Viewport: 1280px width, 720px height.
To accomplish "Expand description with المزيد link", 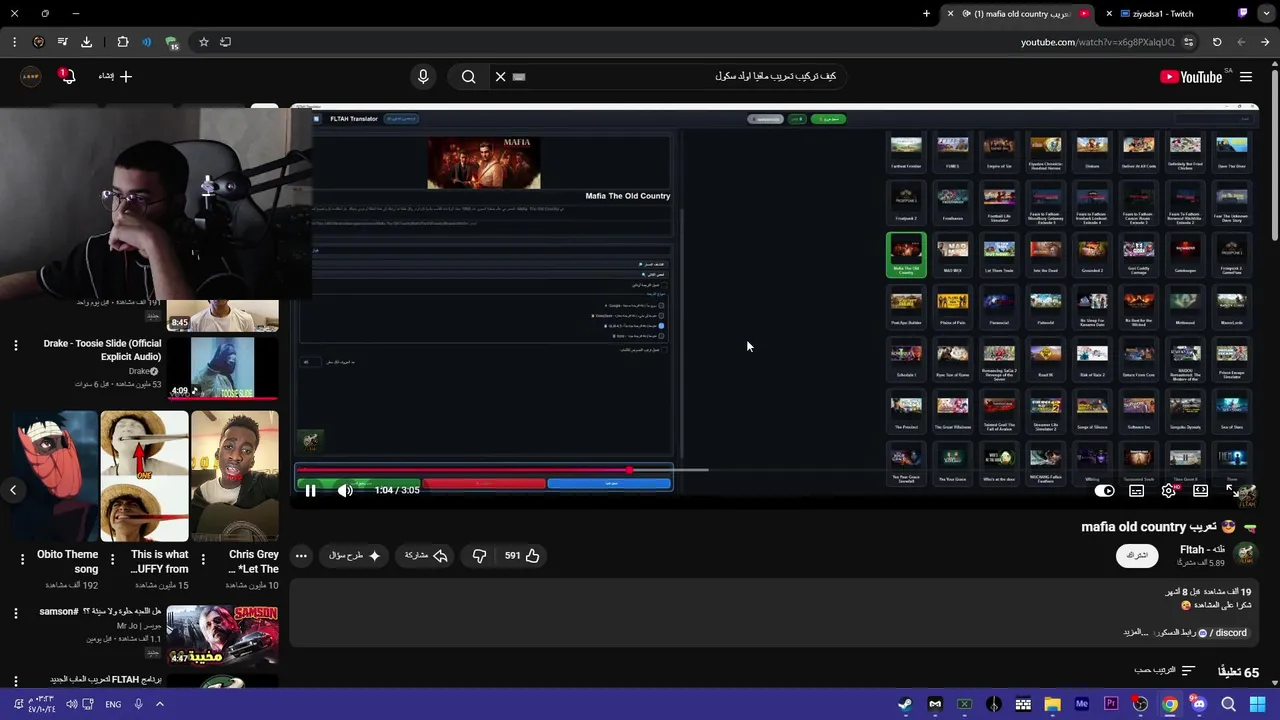I will (1135, 632).
